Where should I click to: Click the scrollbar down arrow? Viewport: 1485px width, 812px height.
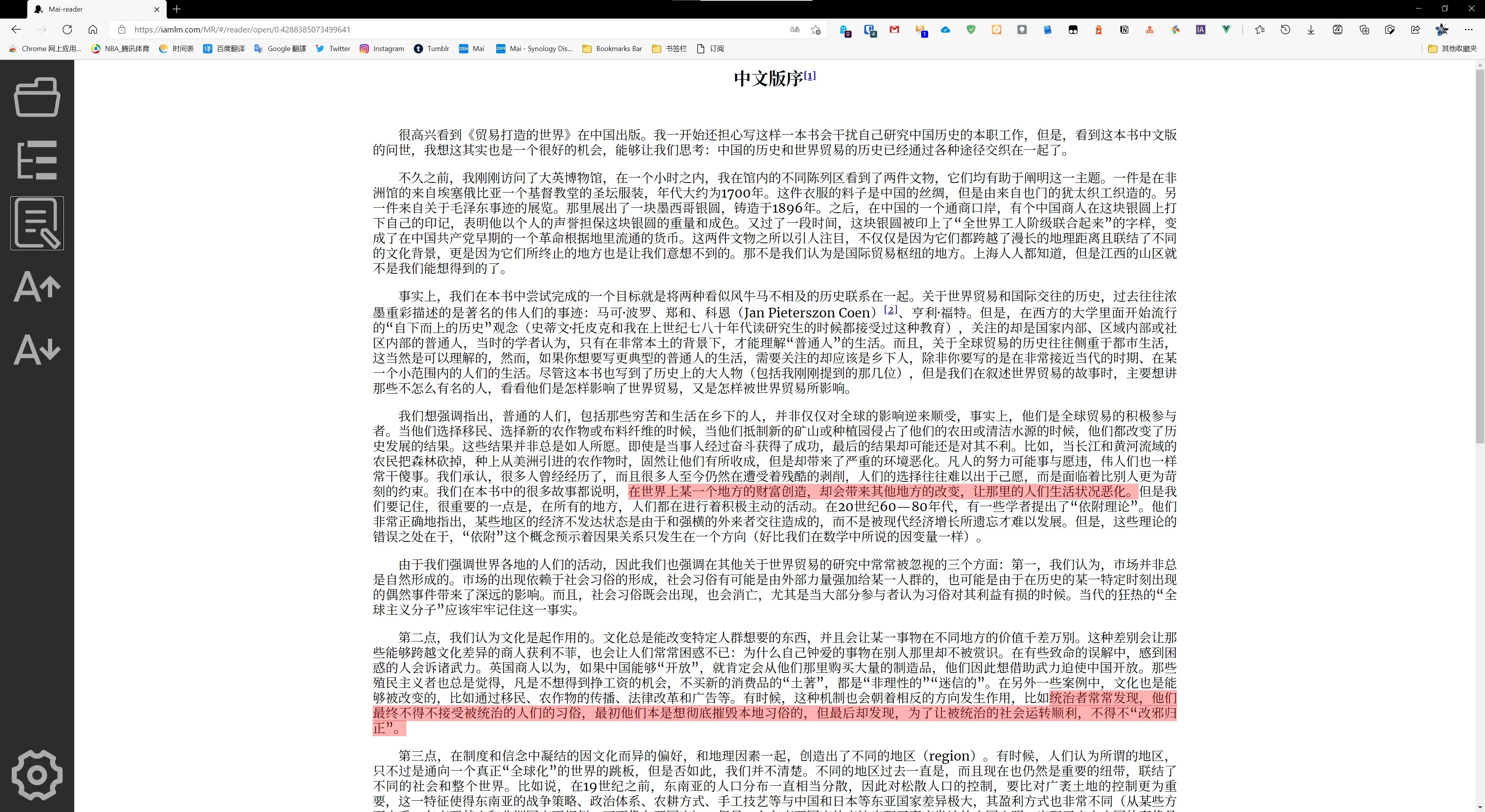[1480, 807]
